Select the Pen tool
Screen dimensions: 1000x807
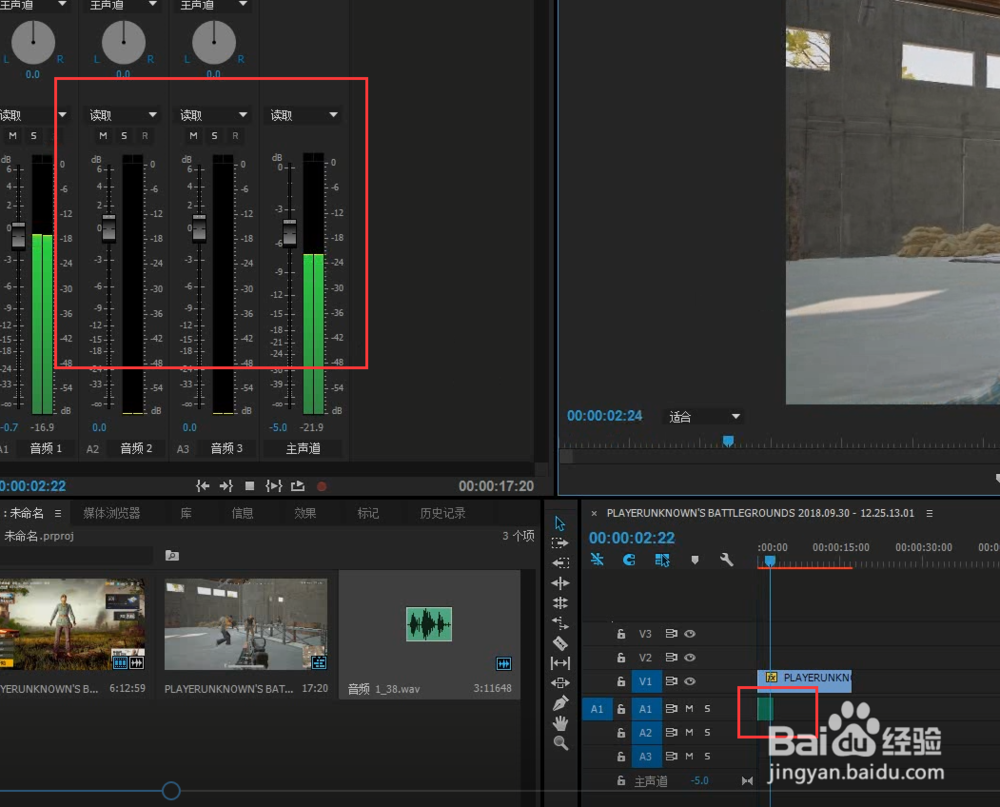(560, 703)
